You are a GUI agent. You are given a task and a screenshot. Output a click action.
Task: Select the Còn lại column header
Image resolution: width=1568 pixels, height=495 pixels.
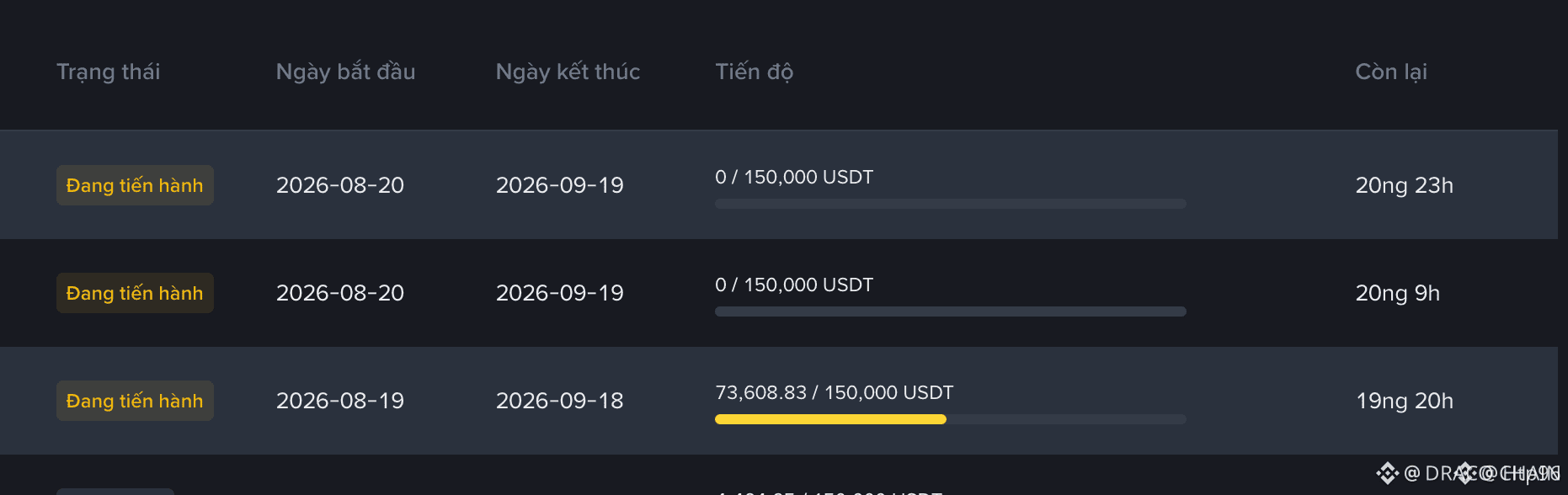1390,72
